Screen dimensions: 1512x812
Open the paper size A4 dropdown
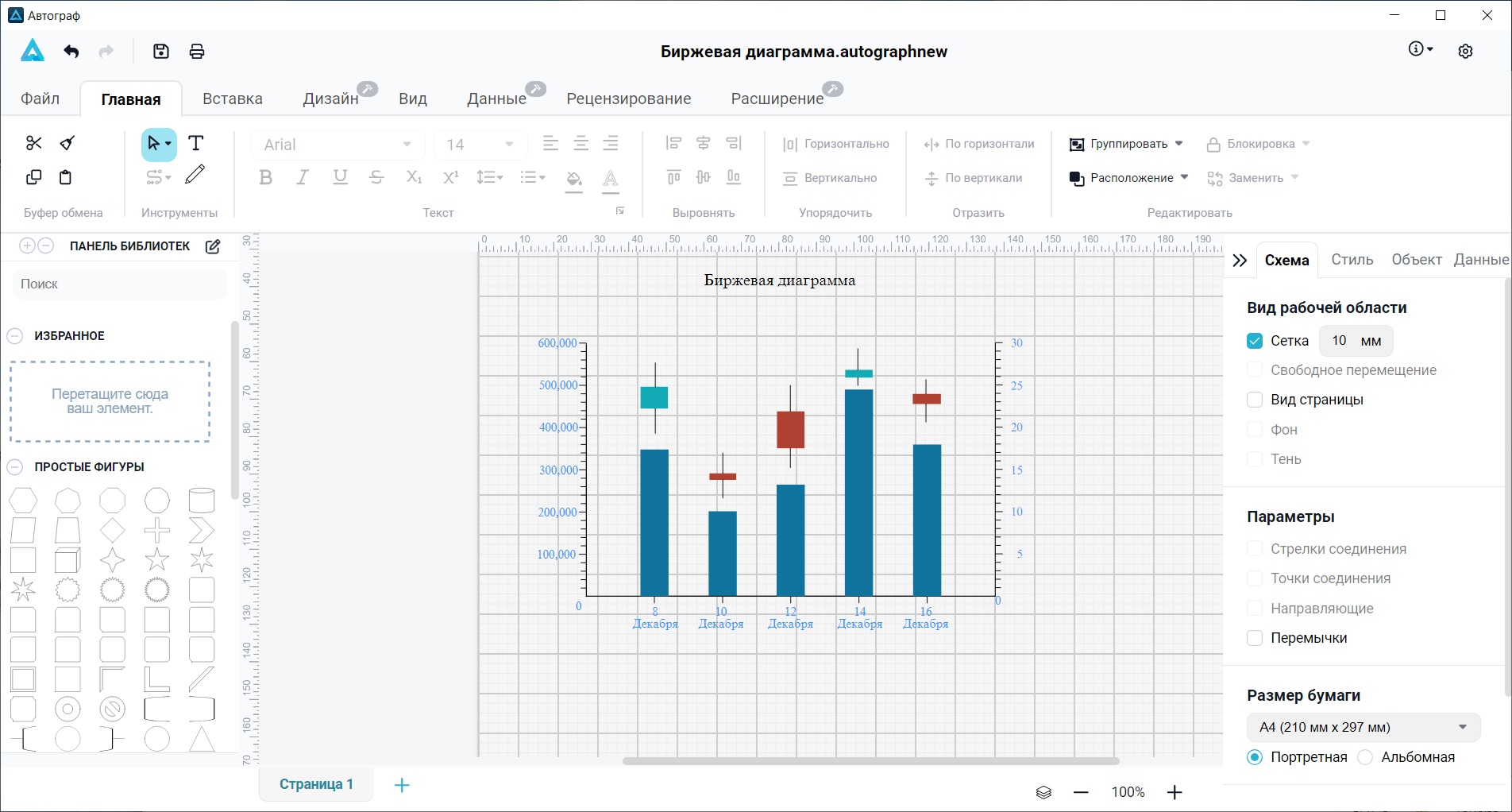tap(1363, 727)
